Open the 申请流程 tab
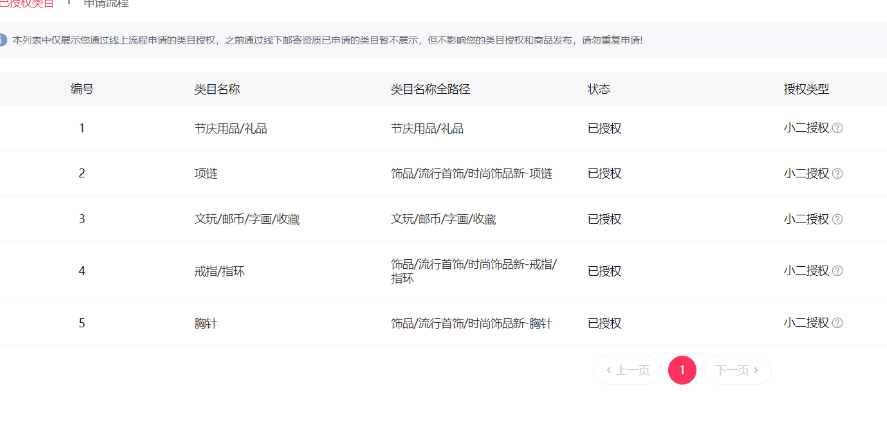The height and width of the screenshot is (423, 887). click(x=106, y=3)
